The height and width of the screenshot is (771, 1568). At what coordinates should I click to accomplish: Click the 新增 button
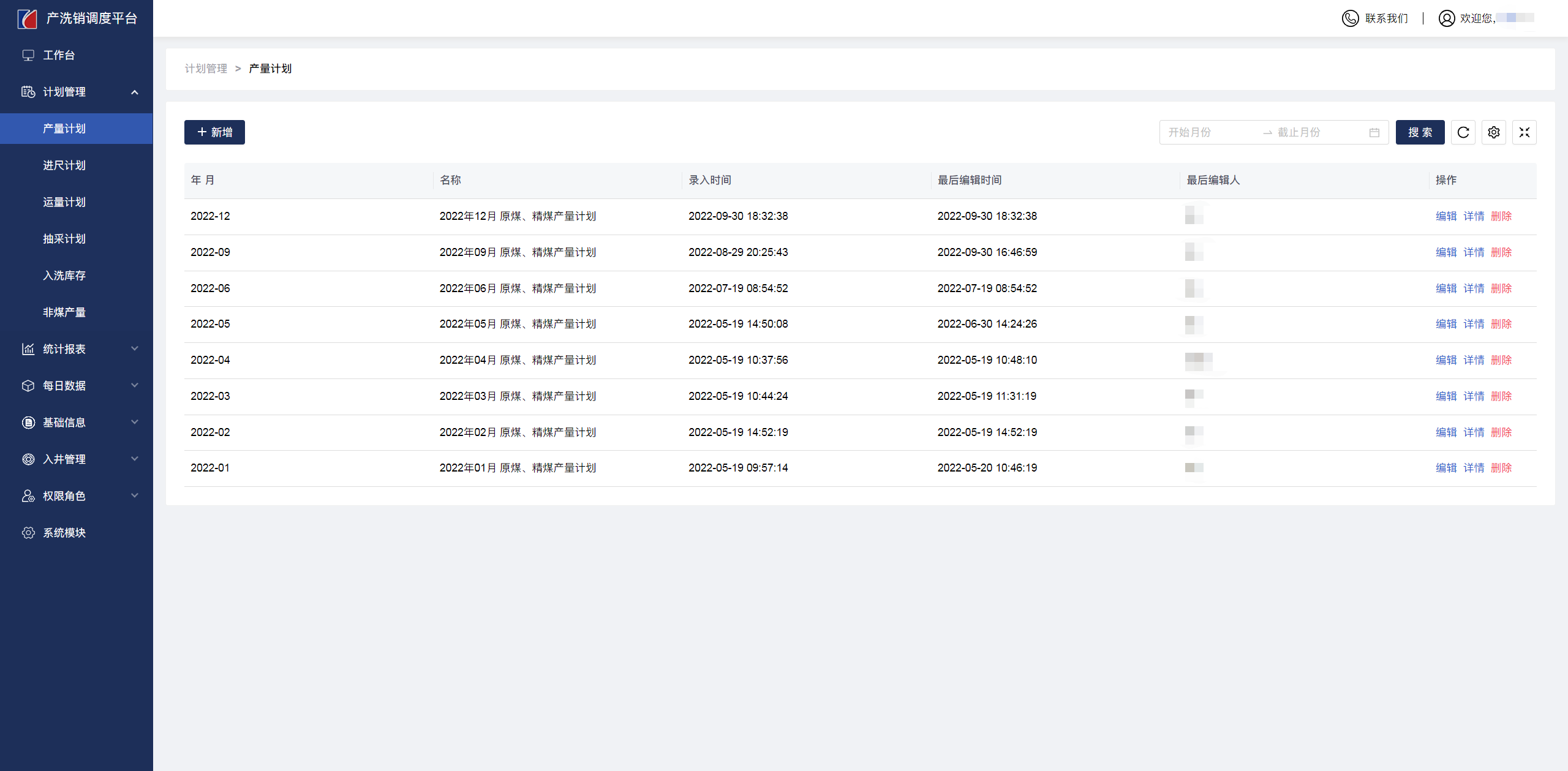[x=214, y=132]
